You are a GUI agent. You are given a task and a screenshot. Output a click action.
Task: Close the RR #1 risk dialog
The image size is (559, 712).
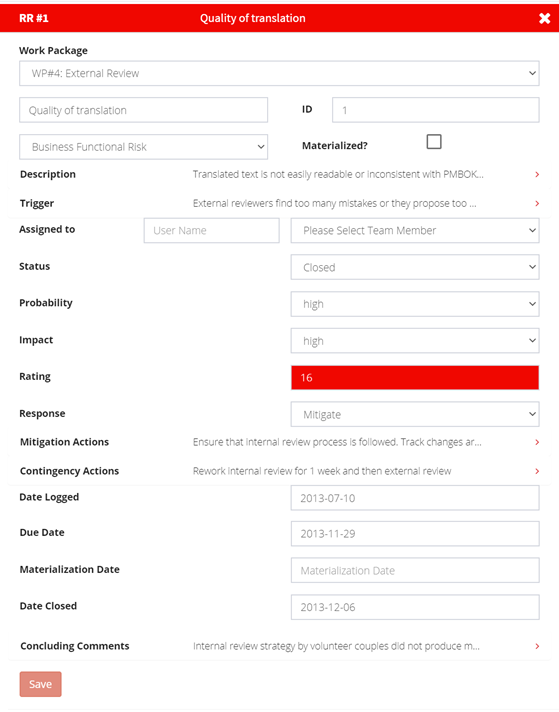tap(544, 18)
